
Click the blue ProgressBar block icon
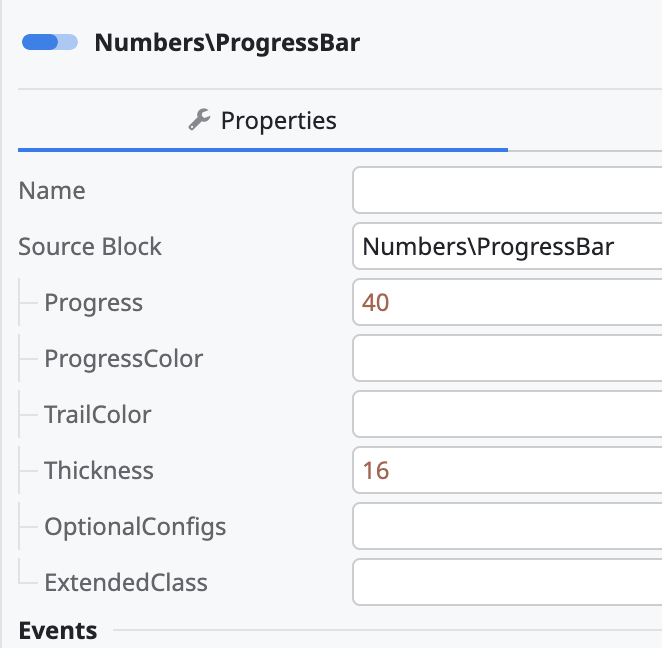pyautogui.click(x=49, y=43)
